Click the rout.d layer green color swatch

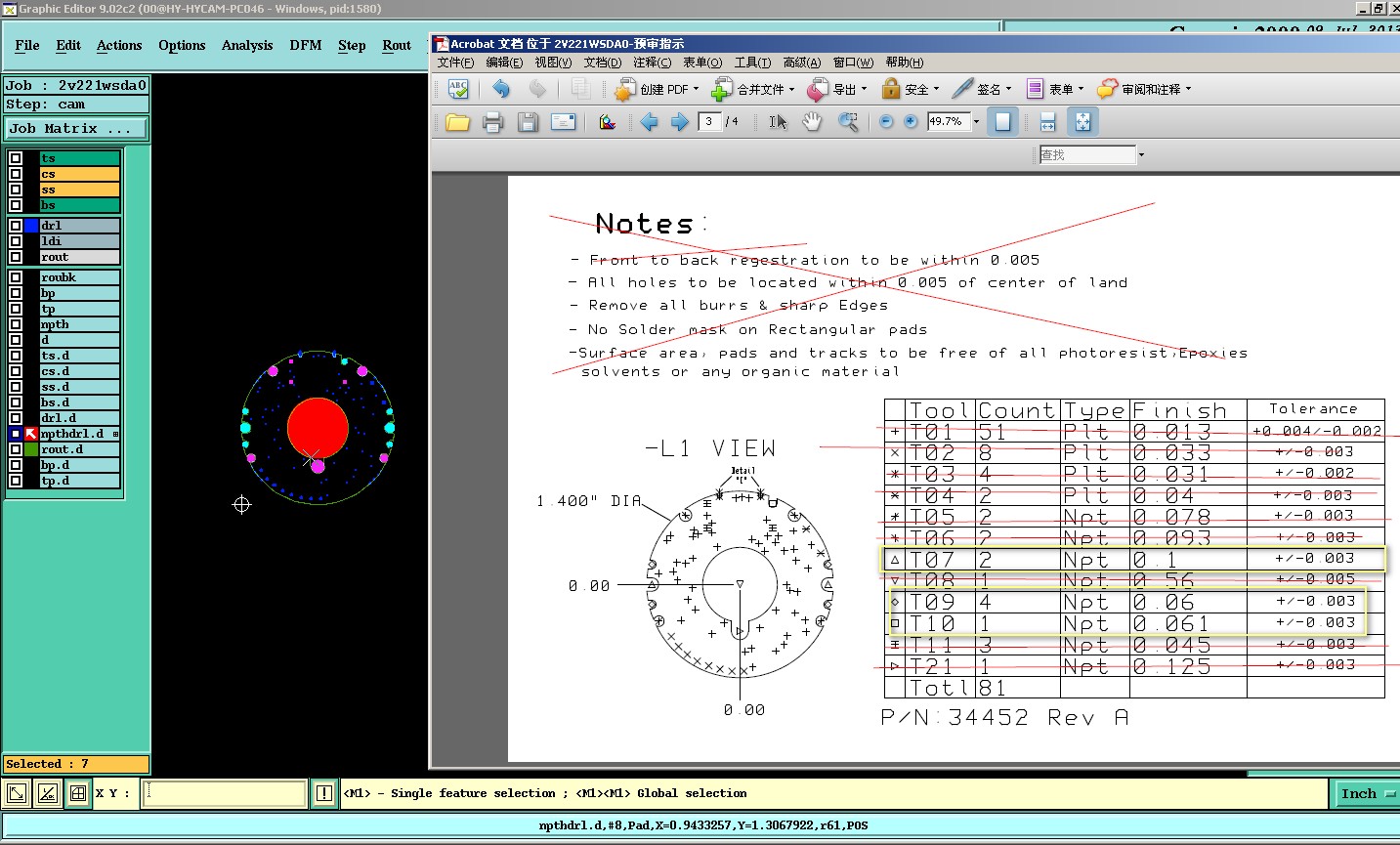click(x=31, y=449)
